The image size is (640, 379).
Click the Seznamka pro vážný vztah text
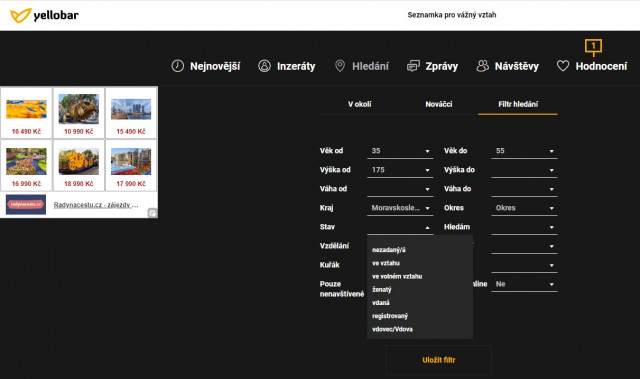pyautogui.click(x=452, y=15)
